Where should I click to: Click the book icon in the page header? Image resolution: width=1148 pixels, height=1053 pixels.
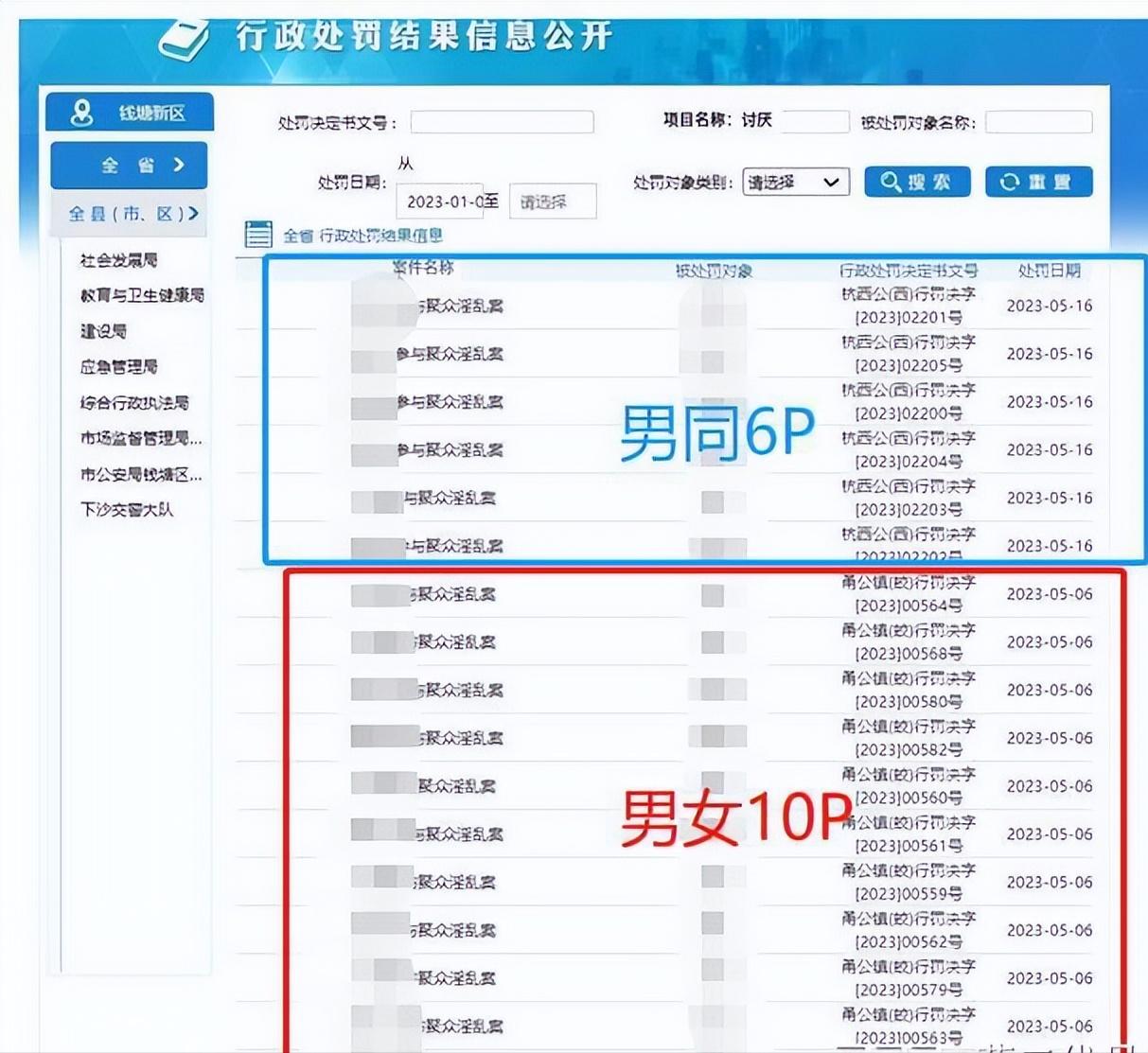pyautogui.click(x=184, y=40)
